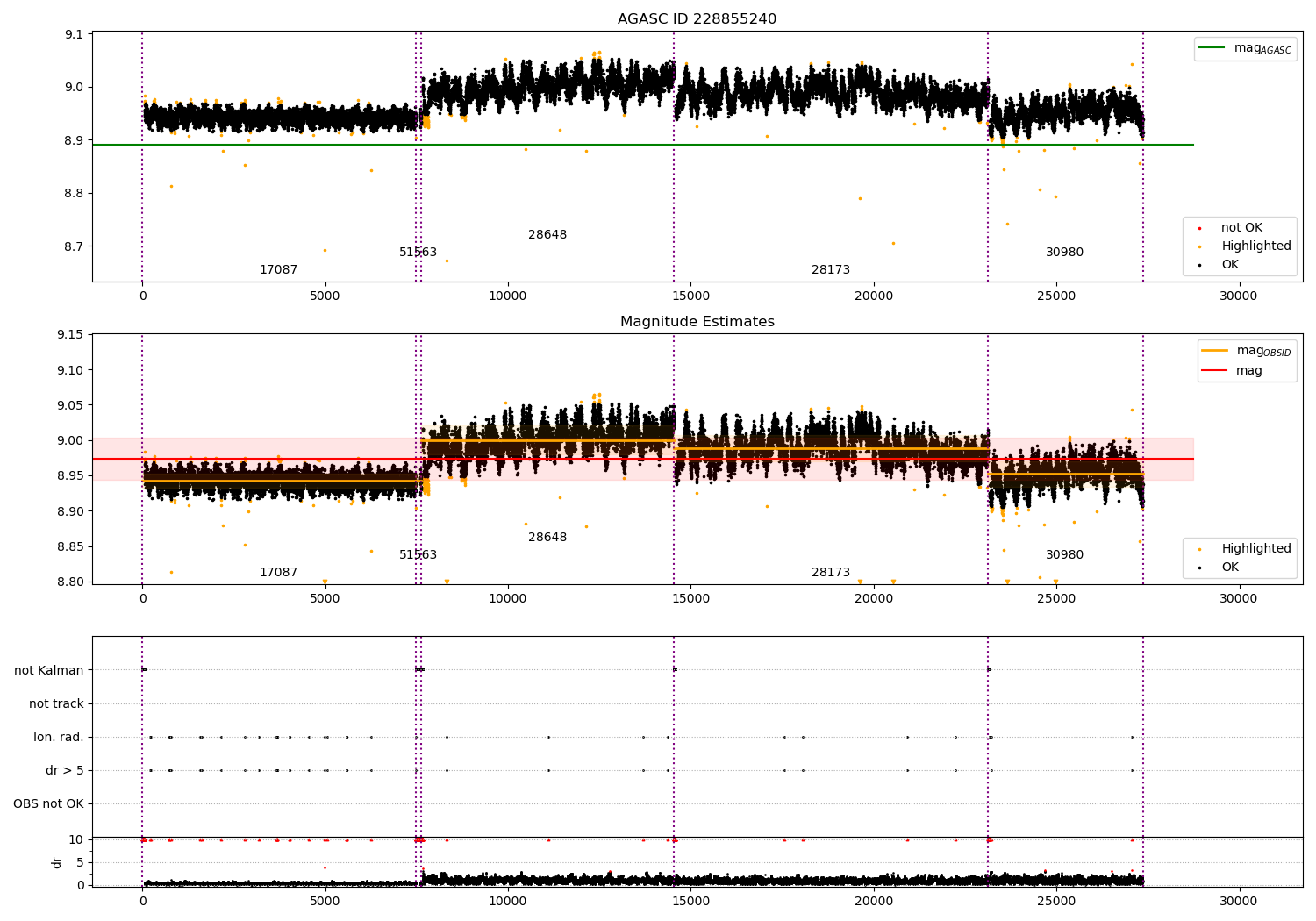Click the 9.15 y-axis tick in the middle plot
The height and width of the screenshot is (921, 1316).
pos(70,335)
